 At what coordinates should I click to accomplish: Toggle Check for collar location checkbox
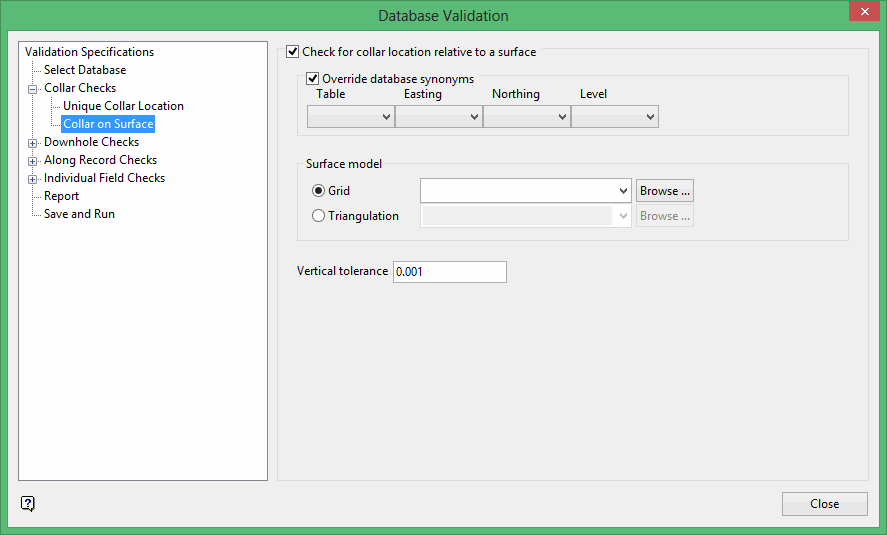tap(293, 52)
